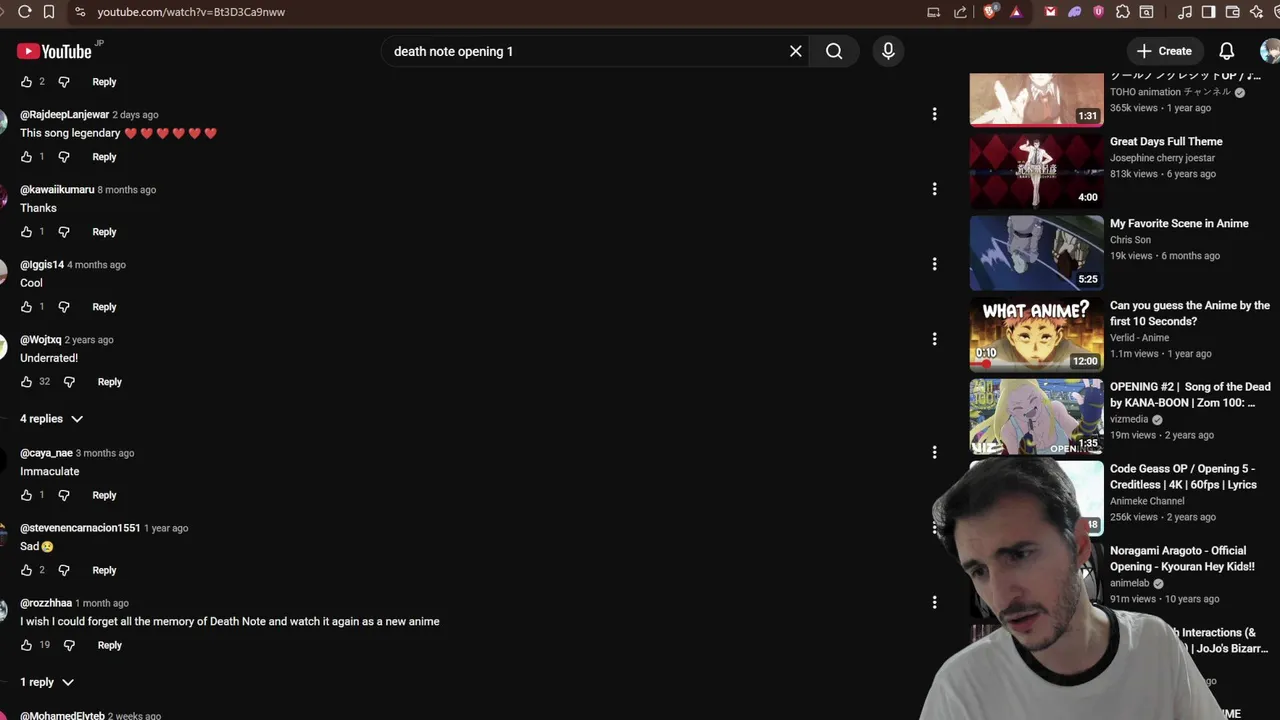Open @RajdeepLanjewar's channel link
The image size is (1280, 720).
[64, 115]
